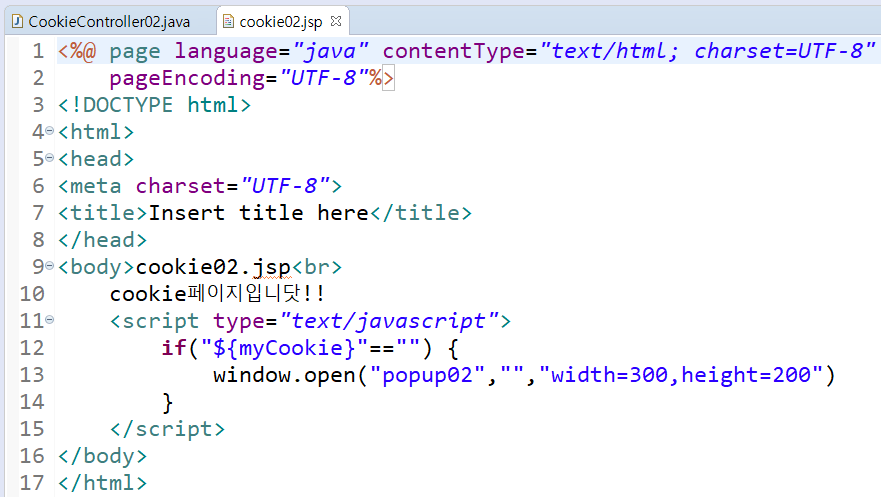Click the meta charset "UTF-8" value
Image resolution: width=881 pixels, height=497 pixels.
(x=285, y=186)
